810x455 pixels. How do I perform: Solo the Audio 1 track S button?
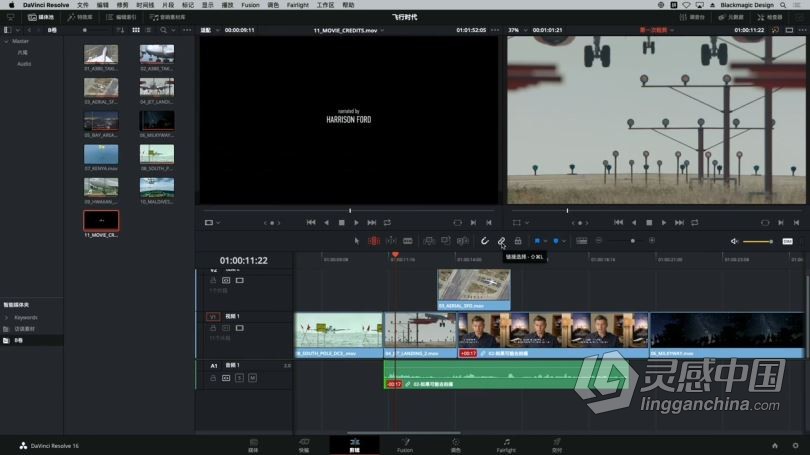[x=239, y=378]
